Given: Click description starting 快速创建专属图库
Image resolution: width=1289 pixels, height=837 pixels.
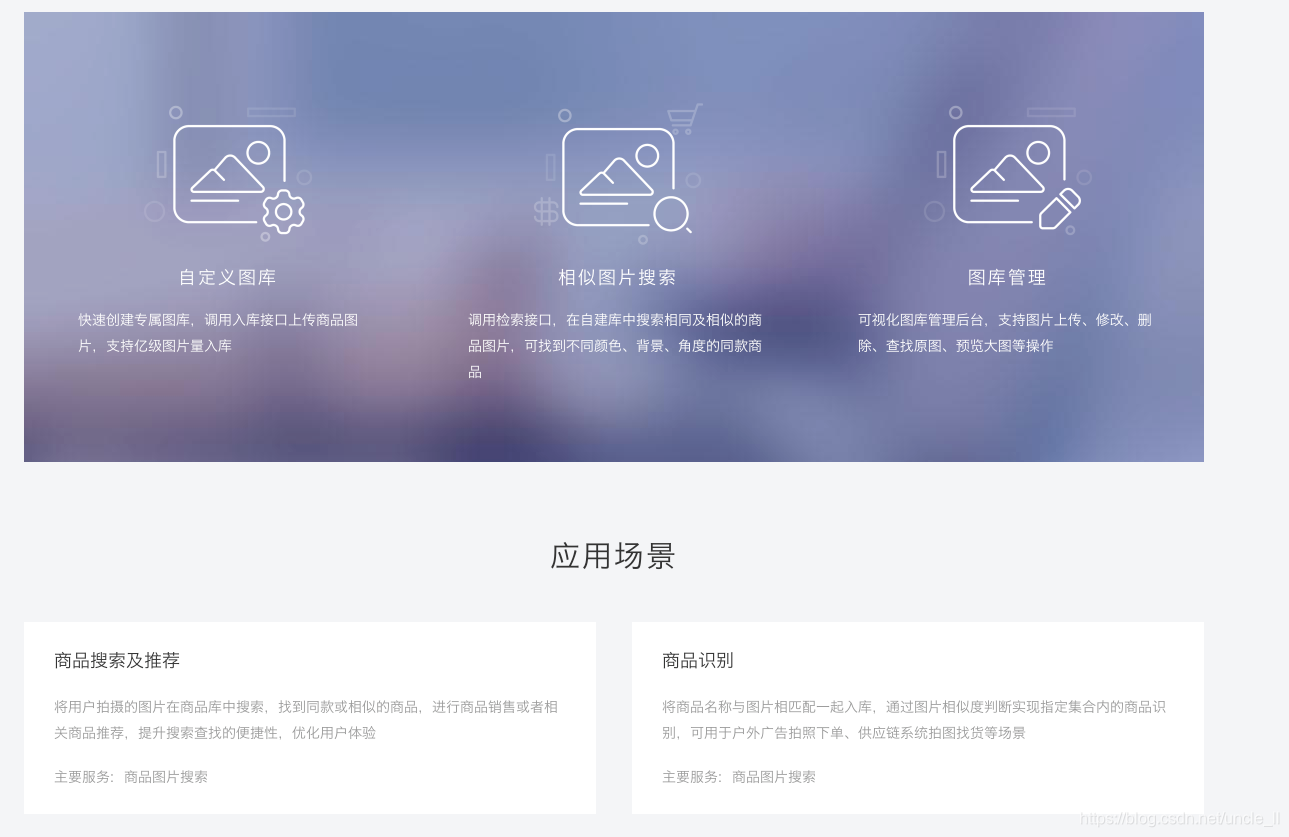Looking at the screenshot, I should coord(218,333).
